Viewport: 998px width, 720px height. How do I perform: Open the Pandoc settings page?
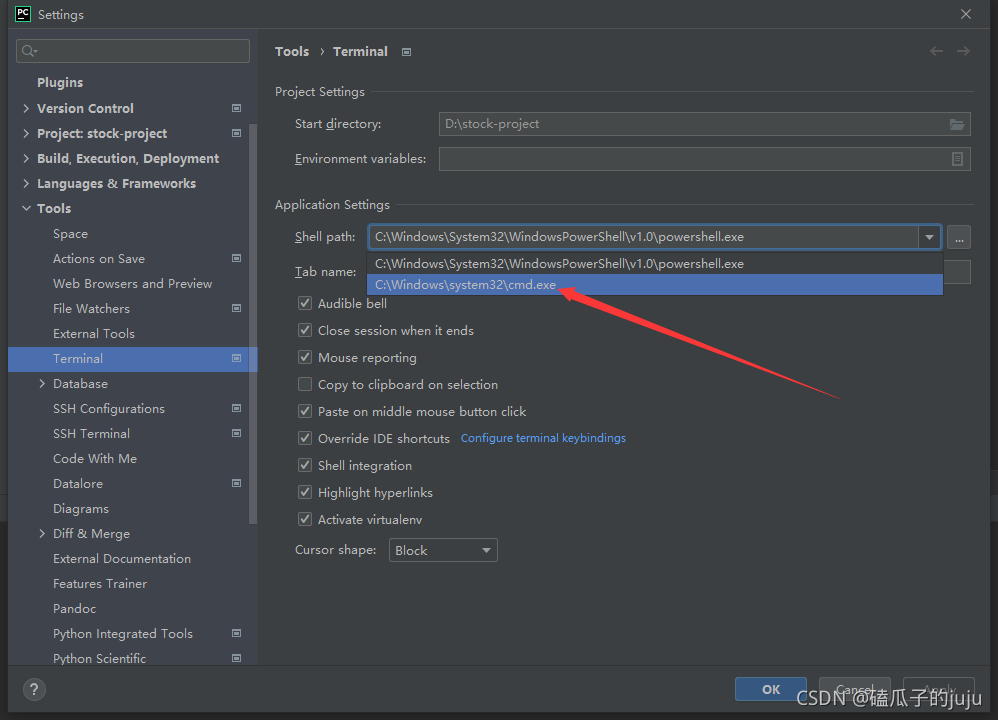(x=74, y=609)
